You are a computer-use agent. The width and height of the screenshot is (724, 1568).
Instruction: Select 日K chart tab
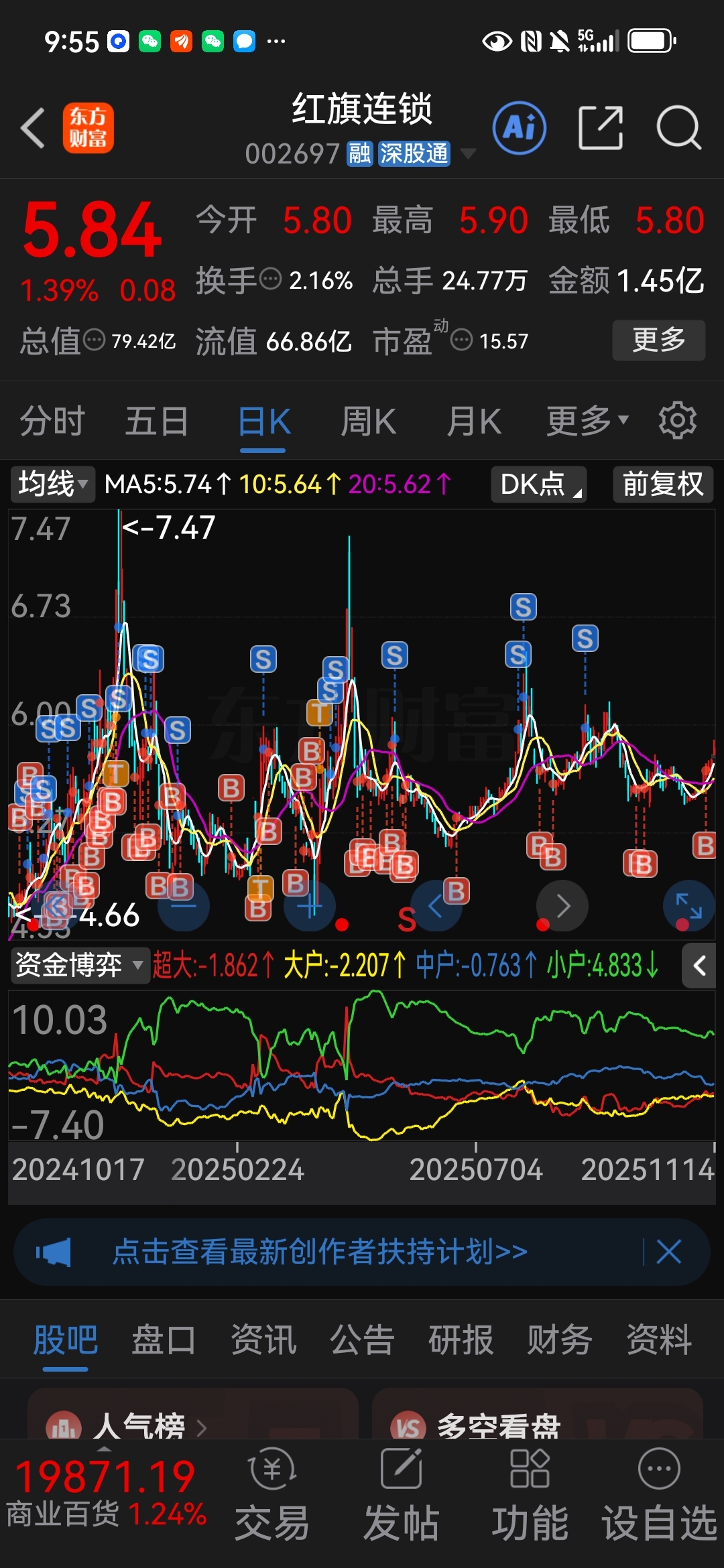coord(264,421)
